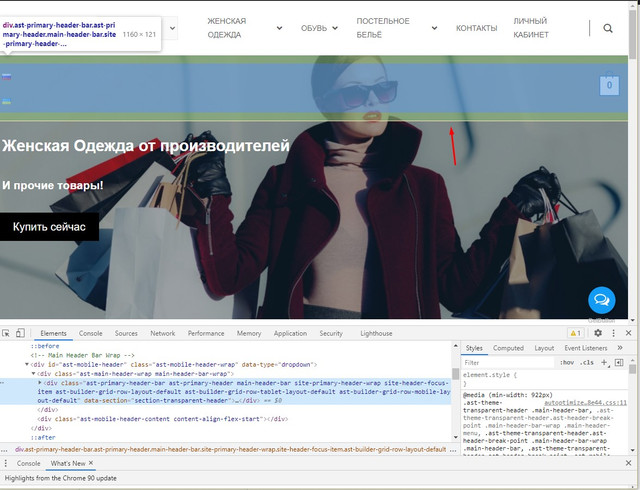The width and height of the screenshot is (640, 490).
Task: Open DevTools settings gear
Action: (598, 333)
